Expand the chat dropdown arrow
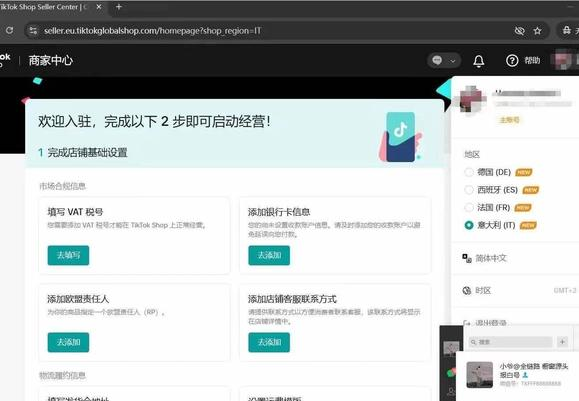 click(x=453, y=61)
